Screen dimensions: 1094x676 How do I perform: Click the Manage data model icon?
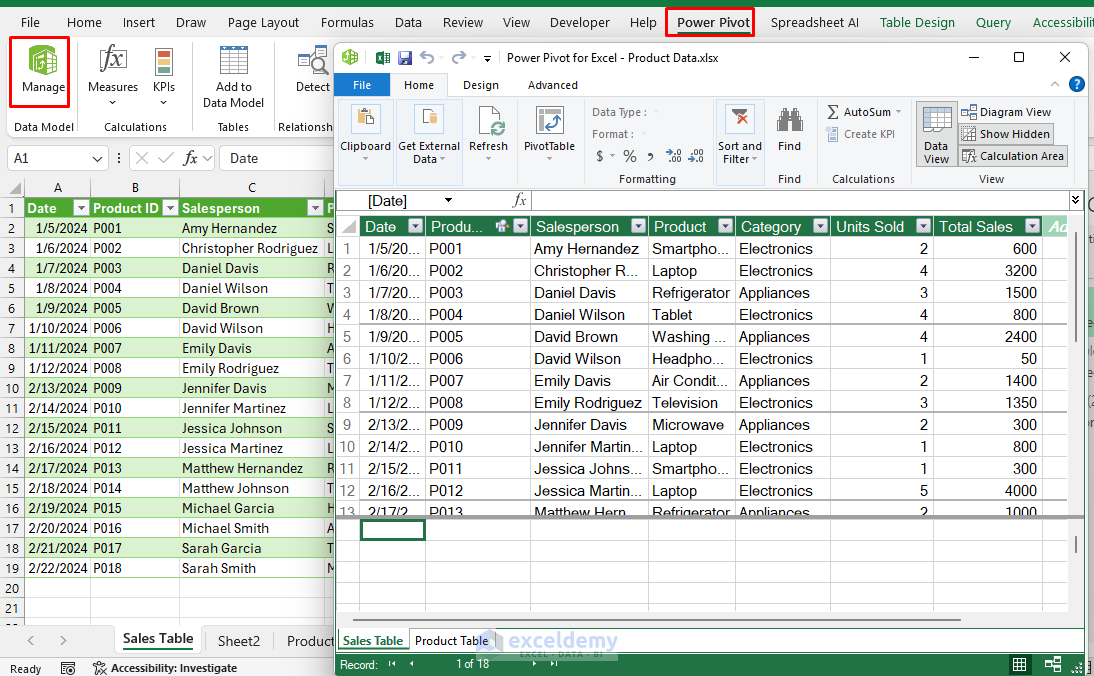pos(42,62)
